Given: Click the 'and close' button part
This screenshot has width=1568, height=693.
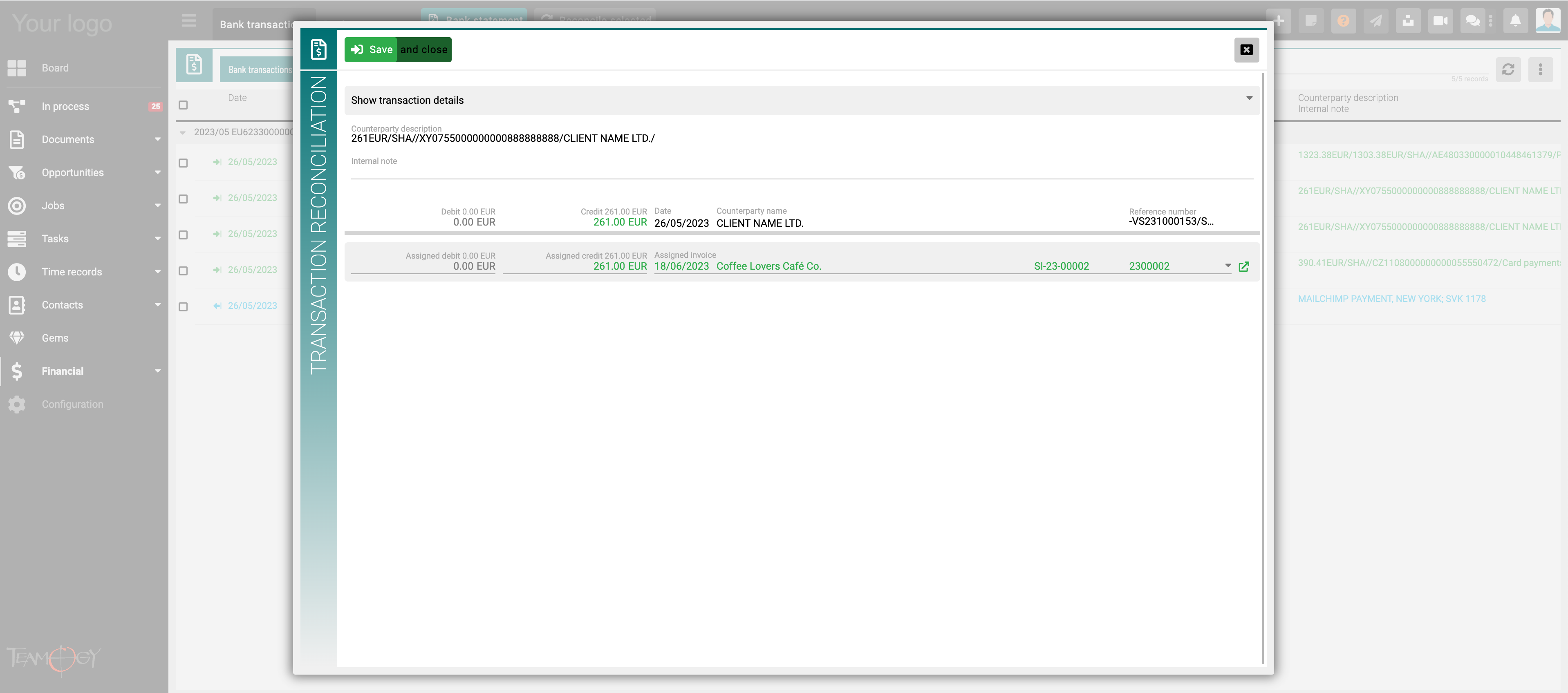Looking at the screenshot, I should coord(424,49).
